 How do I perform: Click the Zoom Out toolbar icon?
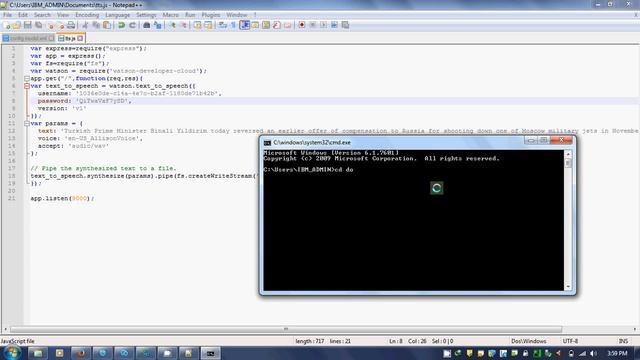(x=183, y=25)
